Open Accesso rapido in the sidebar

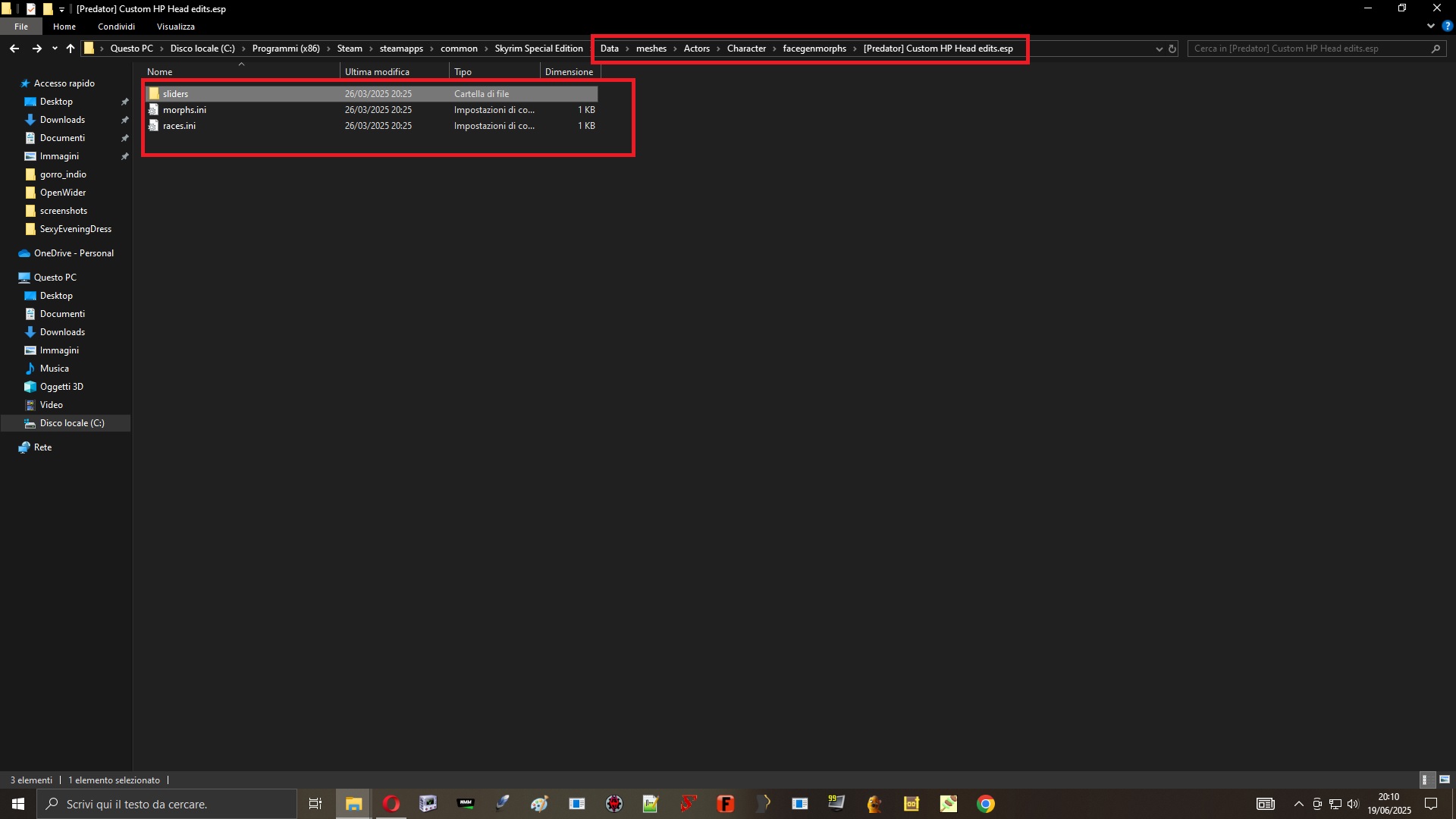pos(64,83)
